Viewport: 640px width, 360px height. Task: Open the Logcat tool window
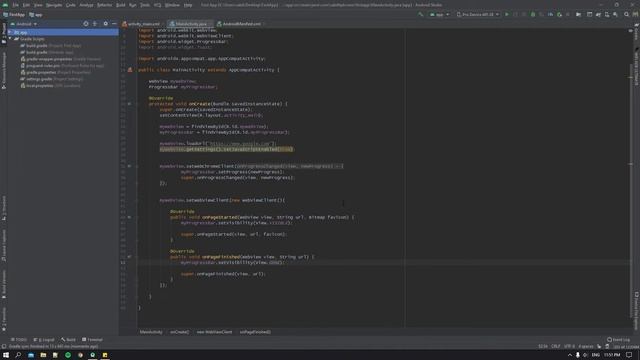[44, 340]
